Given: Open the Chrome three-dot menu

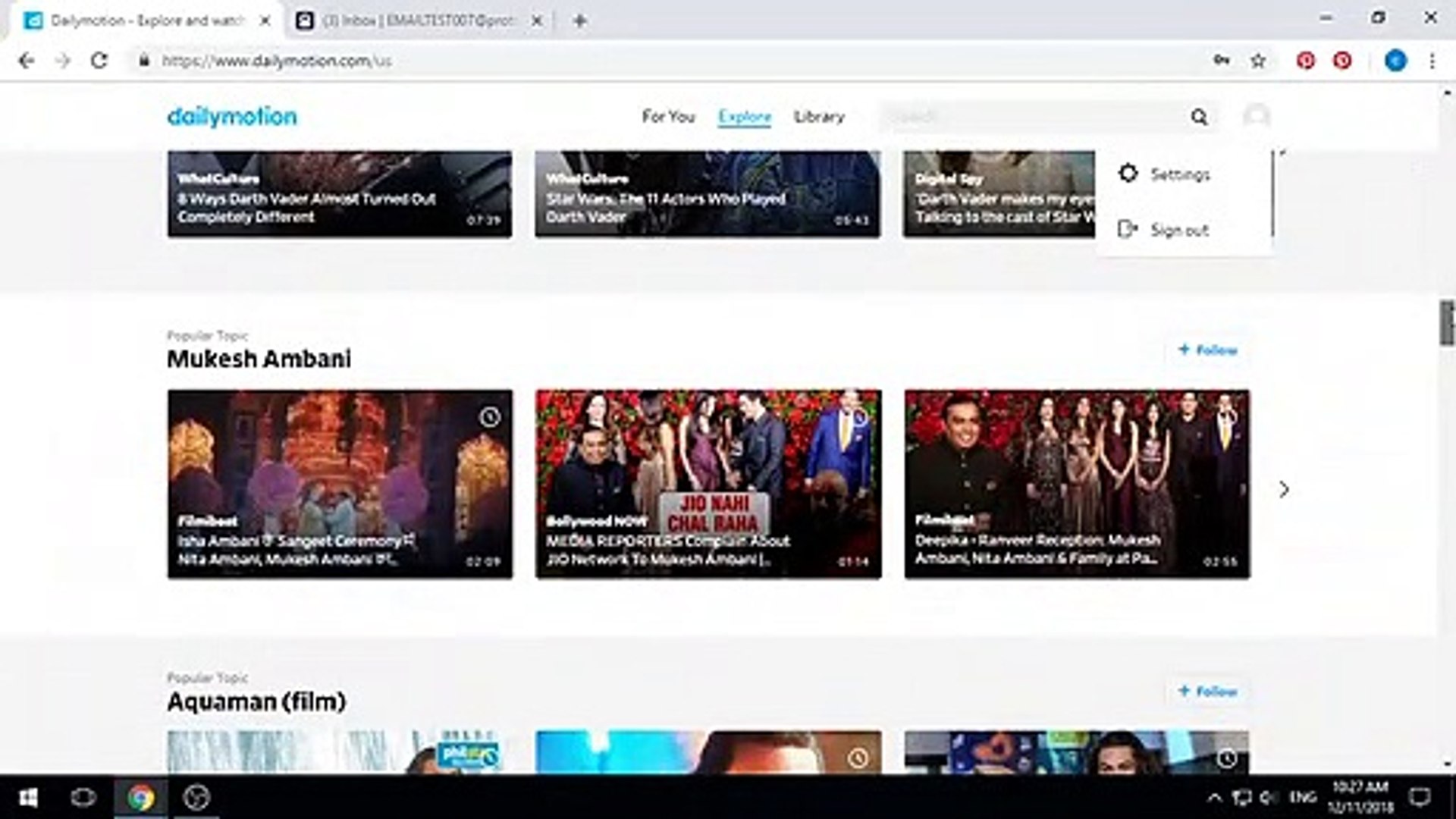Looking at the screenshot, I should tap(1432, 61).
